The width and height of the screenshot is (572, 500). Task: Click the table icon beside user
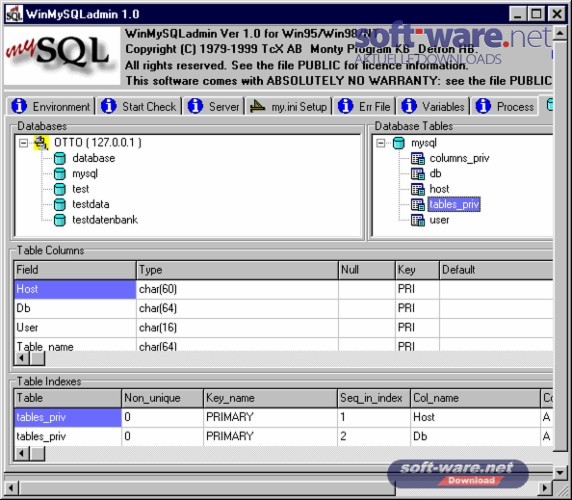[x=418, y=220]
